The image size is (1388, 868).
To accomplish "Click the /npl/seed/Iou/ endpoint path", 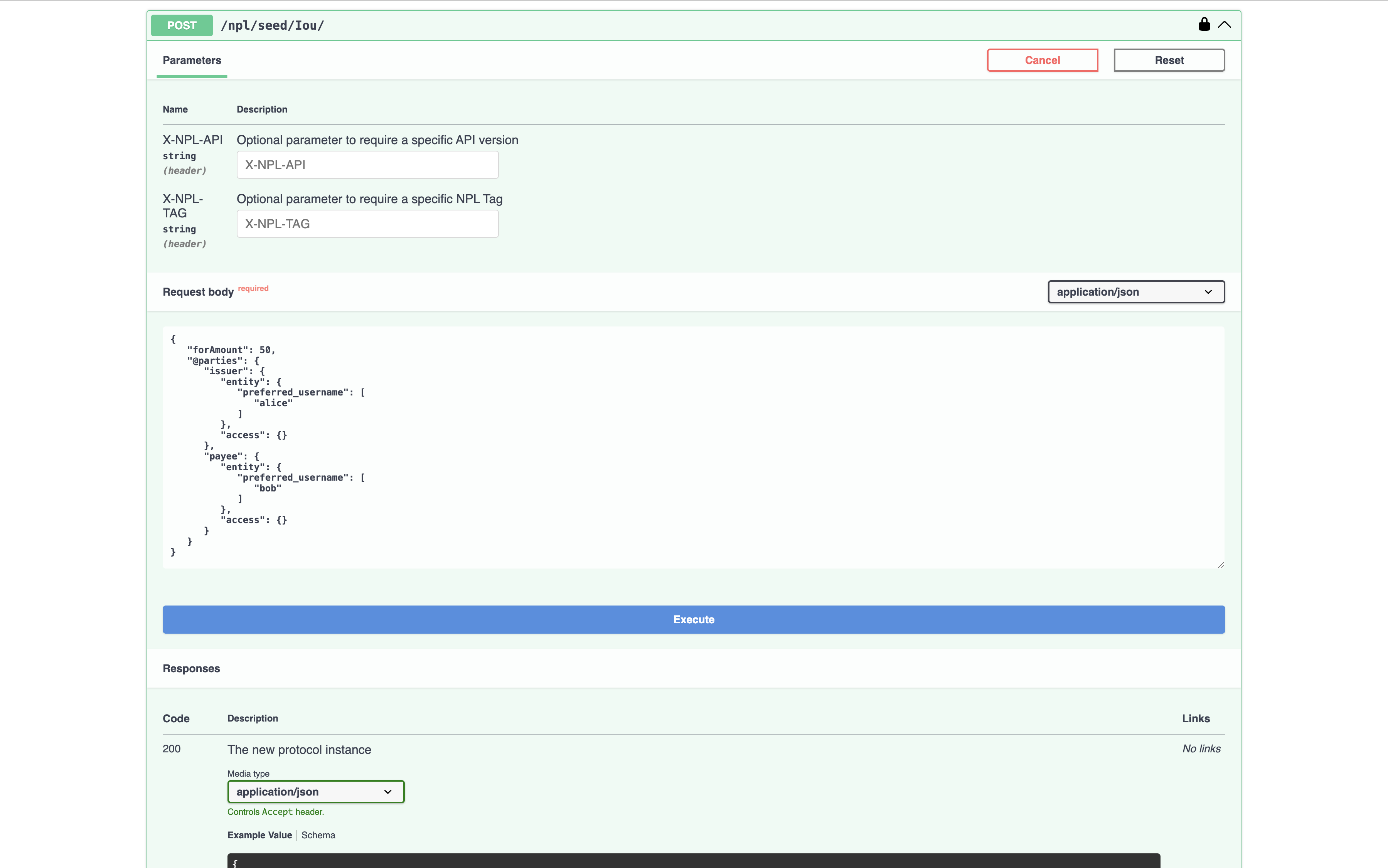I will 272,25.
